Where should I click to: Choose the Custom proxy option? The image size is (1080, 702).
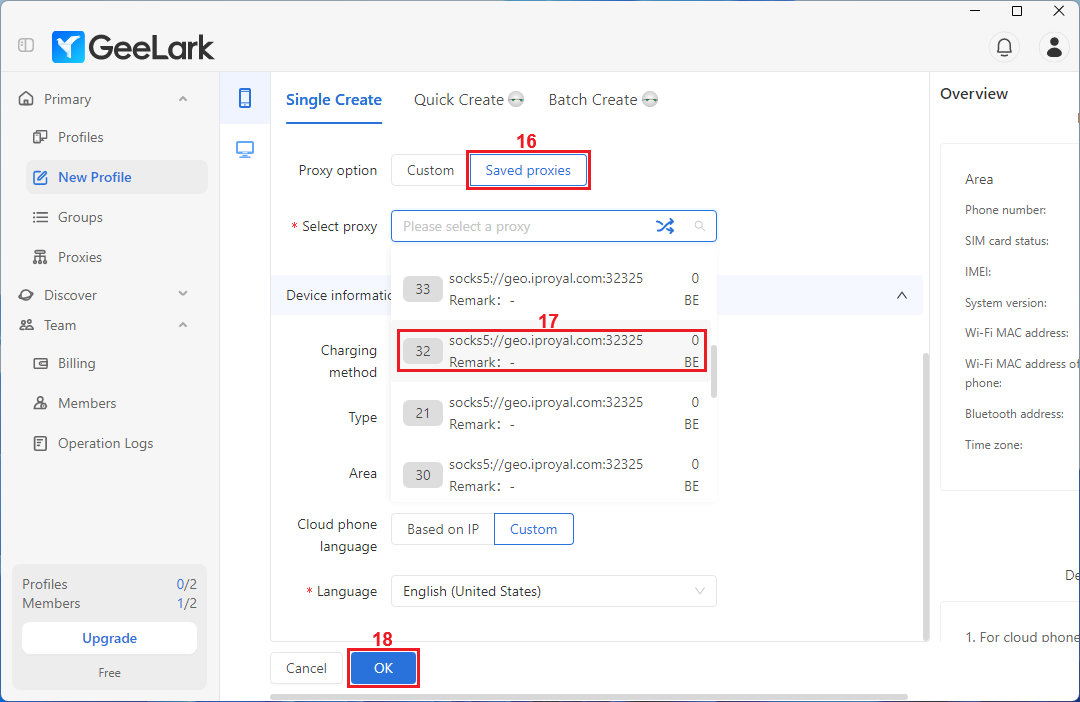(x=430, y=170)
